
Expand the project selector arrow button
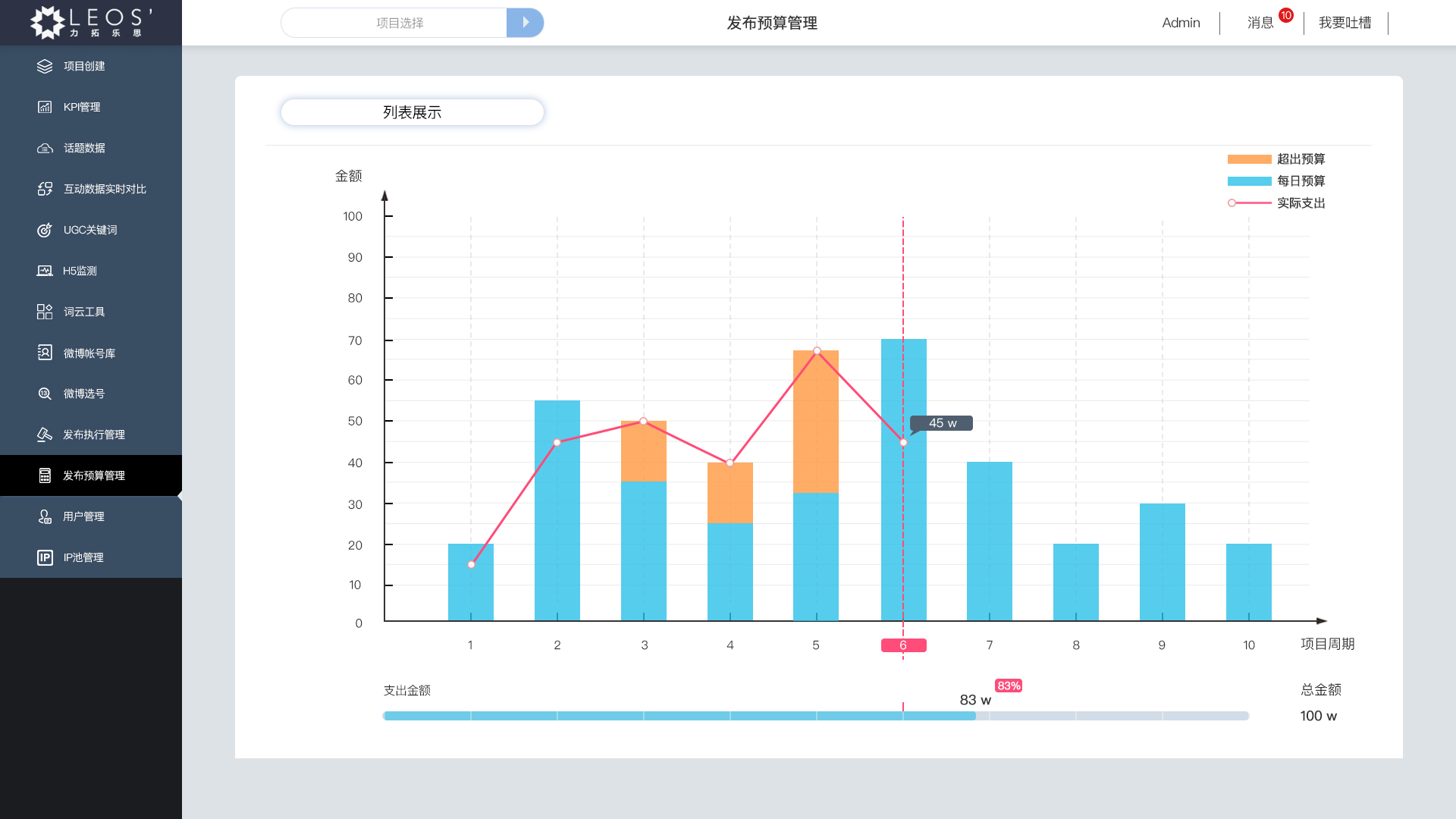pos(526,23)
